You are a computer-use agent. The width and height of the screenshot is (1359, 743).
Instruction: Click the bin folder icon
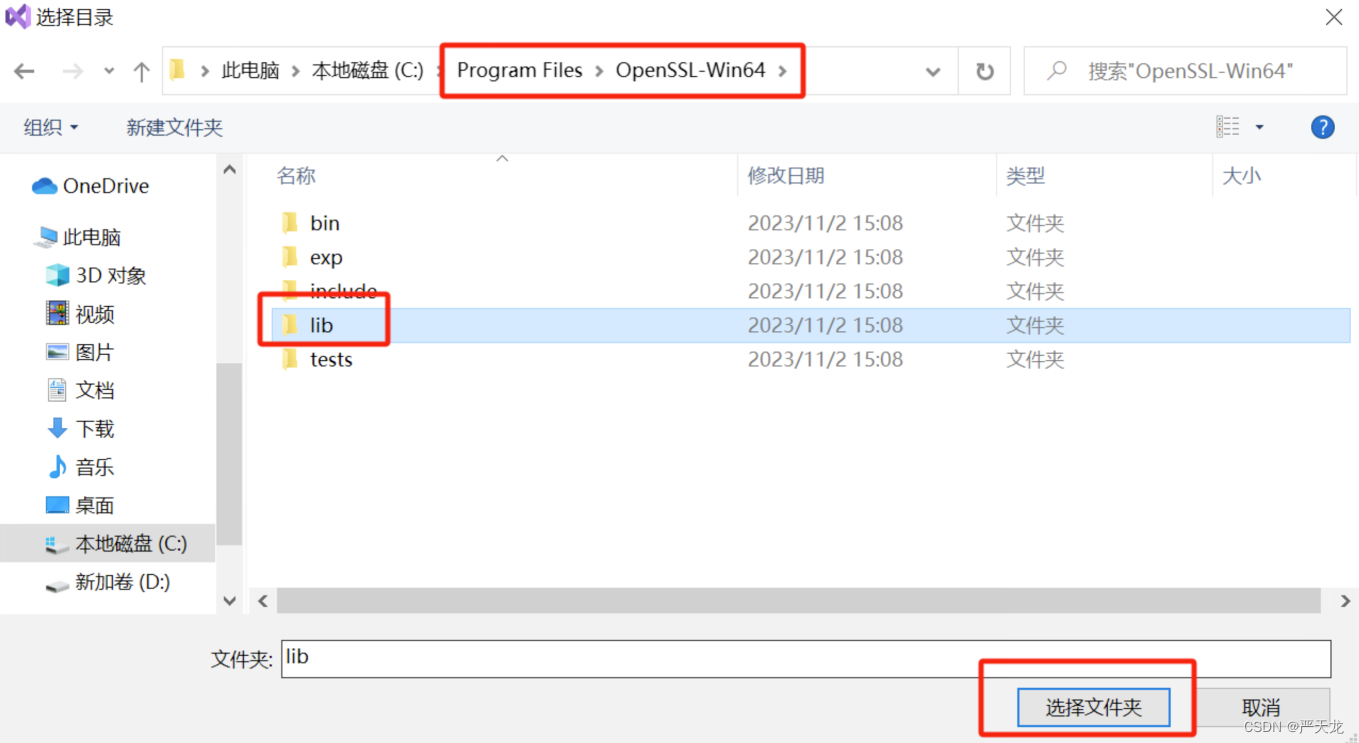[x=290, y=223]
